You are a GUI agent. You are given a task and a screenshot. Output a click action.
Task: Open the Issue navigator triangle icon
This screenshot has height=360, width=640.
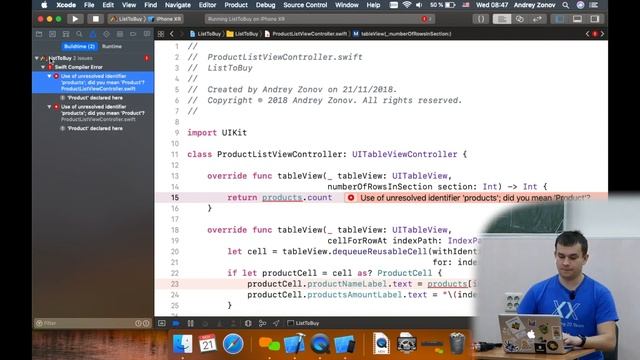[93, 34]
